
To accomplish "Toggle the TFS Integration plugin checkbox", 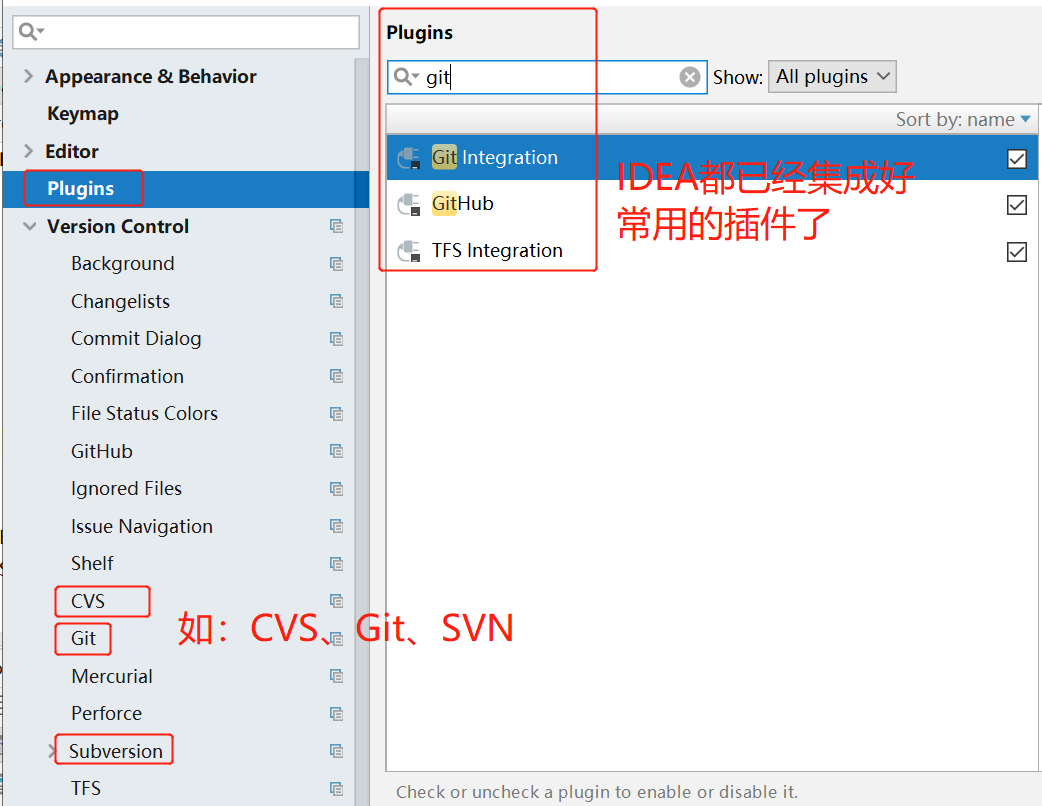I will [1017, 252].
